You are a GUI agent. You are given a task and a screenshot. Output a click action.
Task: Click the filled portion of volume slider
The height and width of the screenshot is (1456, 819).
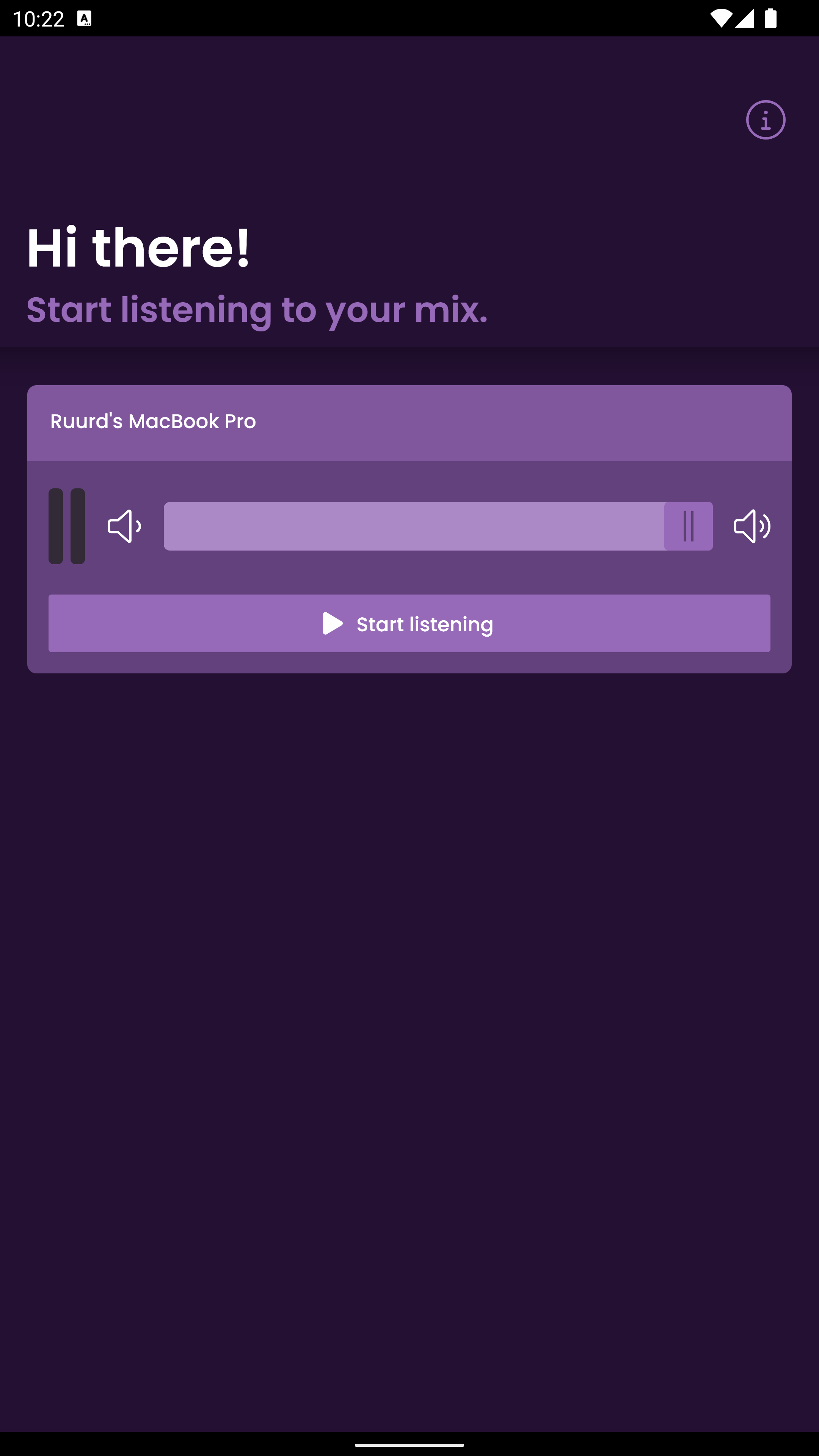point(414,526)
